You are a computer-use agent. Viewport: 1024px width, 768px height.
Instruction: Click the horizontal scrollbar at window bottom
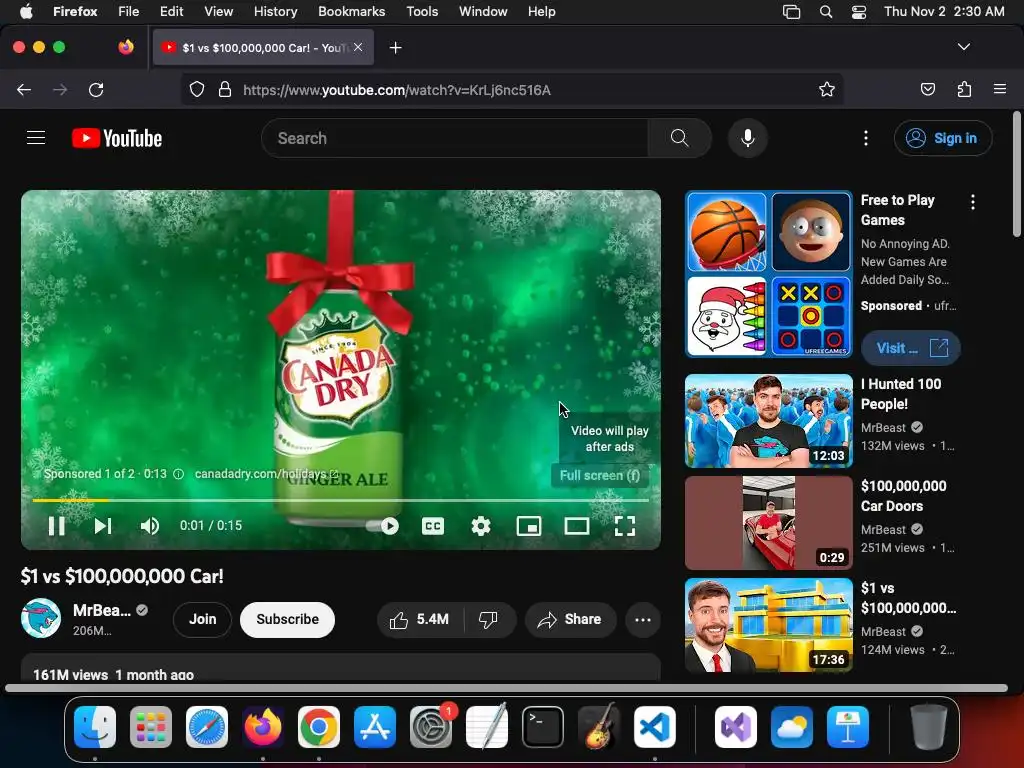point(506,688)
